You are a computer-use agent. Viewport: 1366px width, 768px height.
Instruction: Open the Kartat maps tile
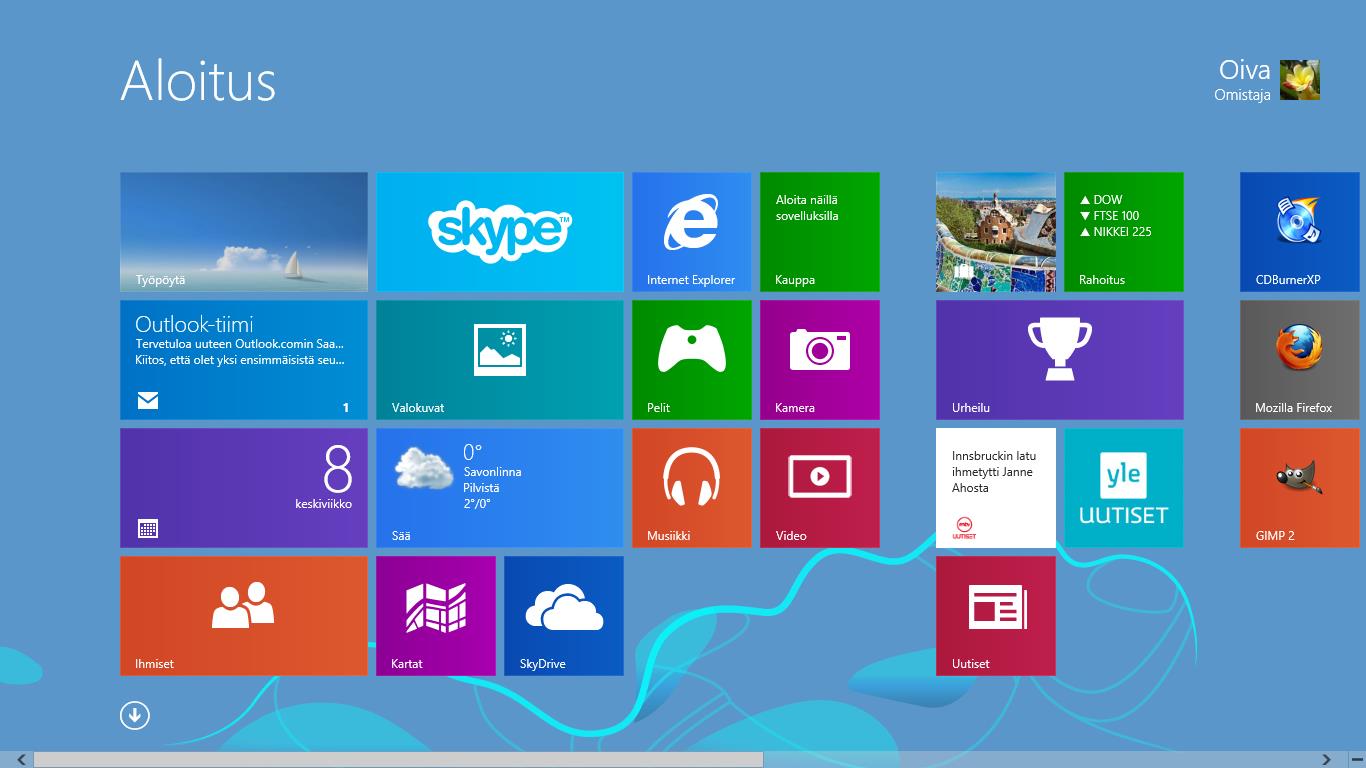pos(436,616)
